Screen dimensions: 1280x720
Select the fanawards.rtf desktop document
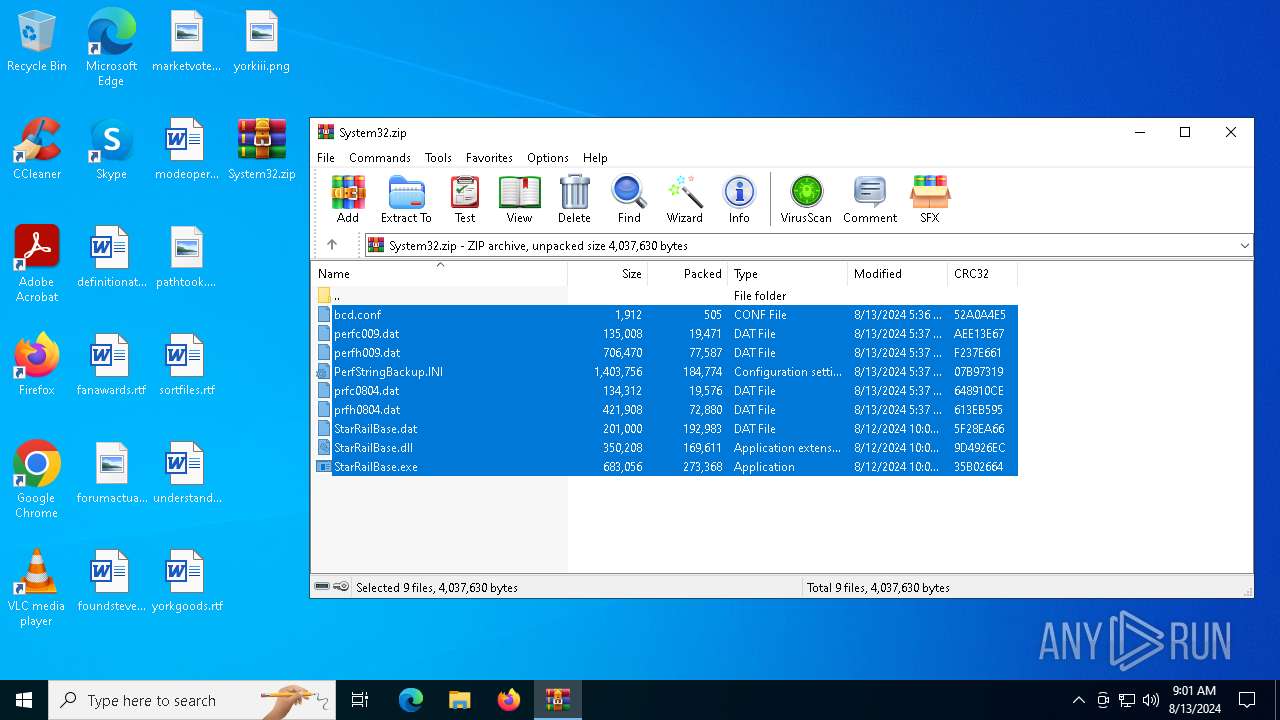pos(111,366)
